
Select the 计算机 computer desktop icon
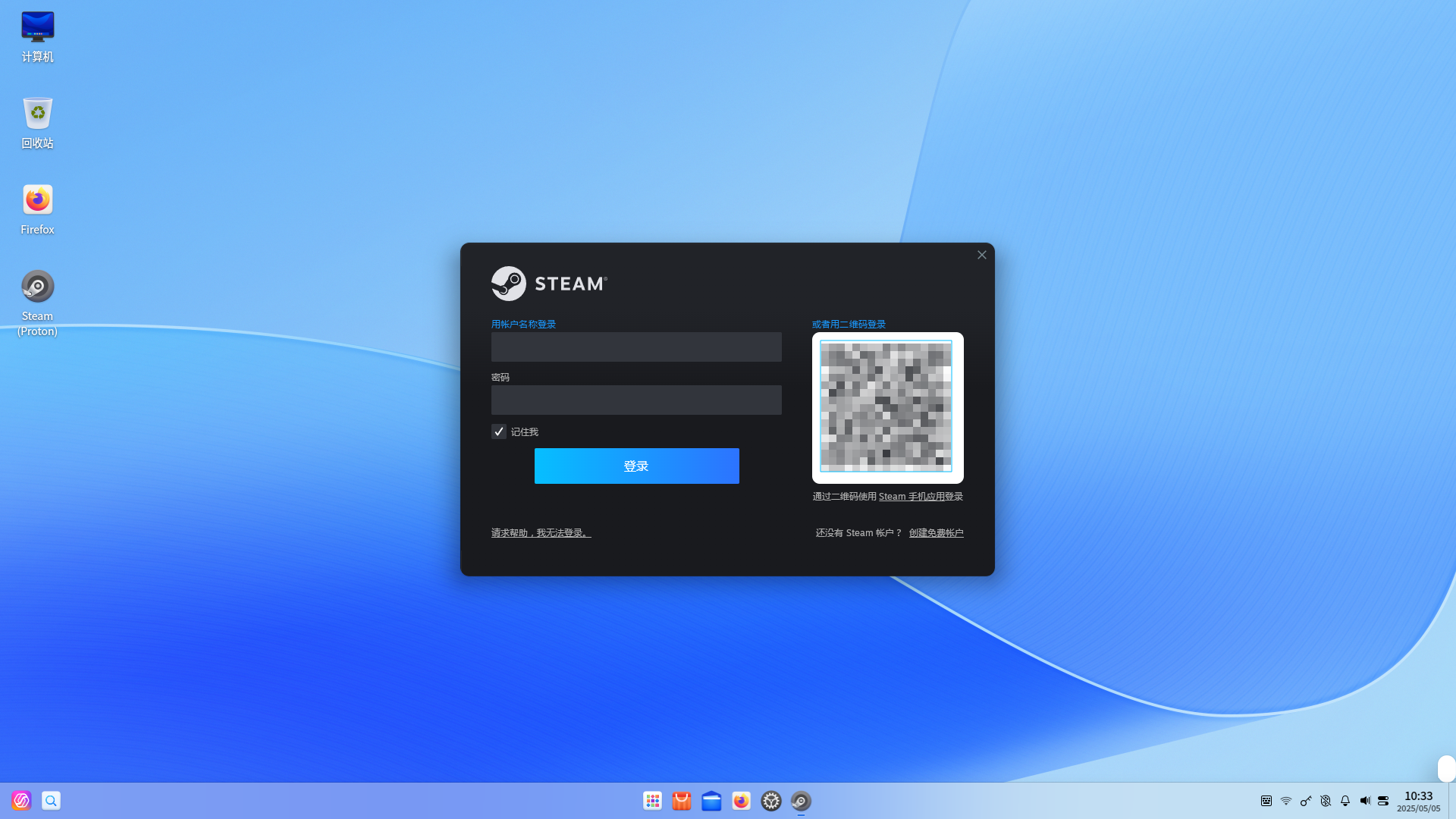37,36
